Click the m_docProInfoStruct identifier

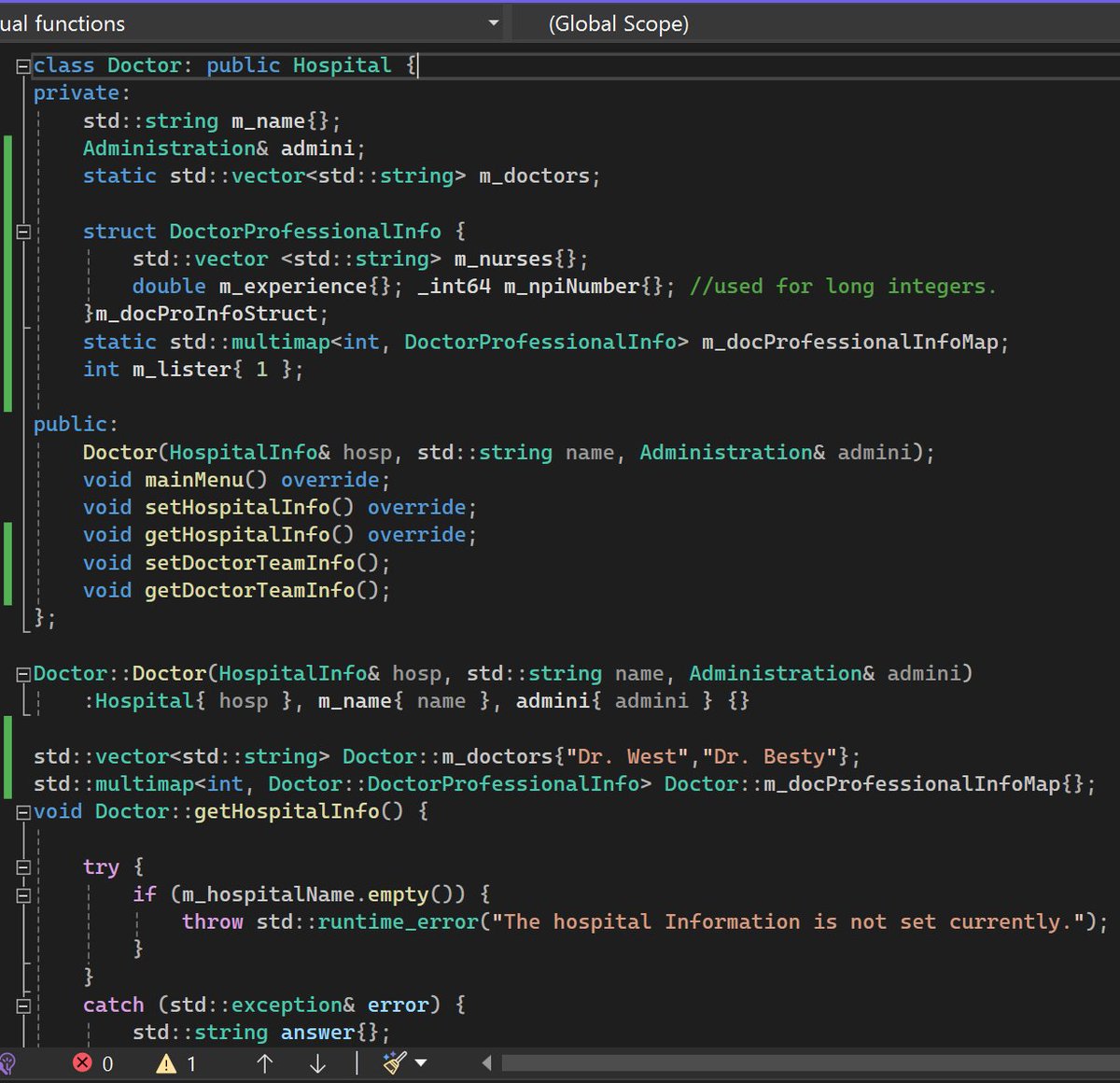click(206, 314)
